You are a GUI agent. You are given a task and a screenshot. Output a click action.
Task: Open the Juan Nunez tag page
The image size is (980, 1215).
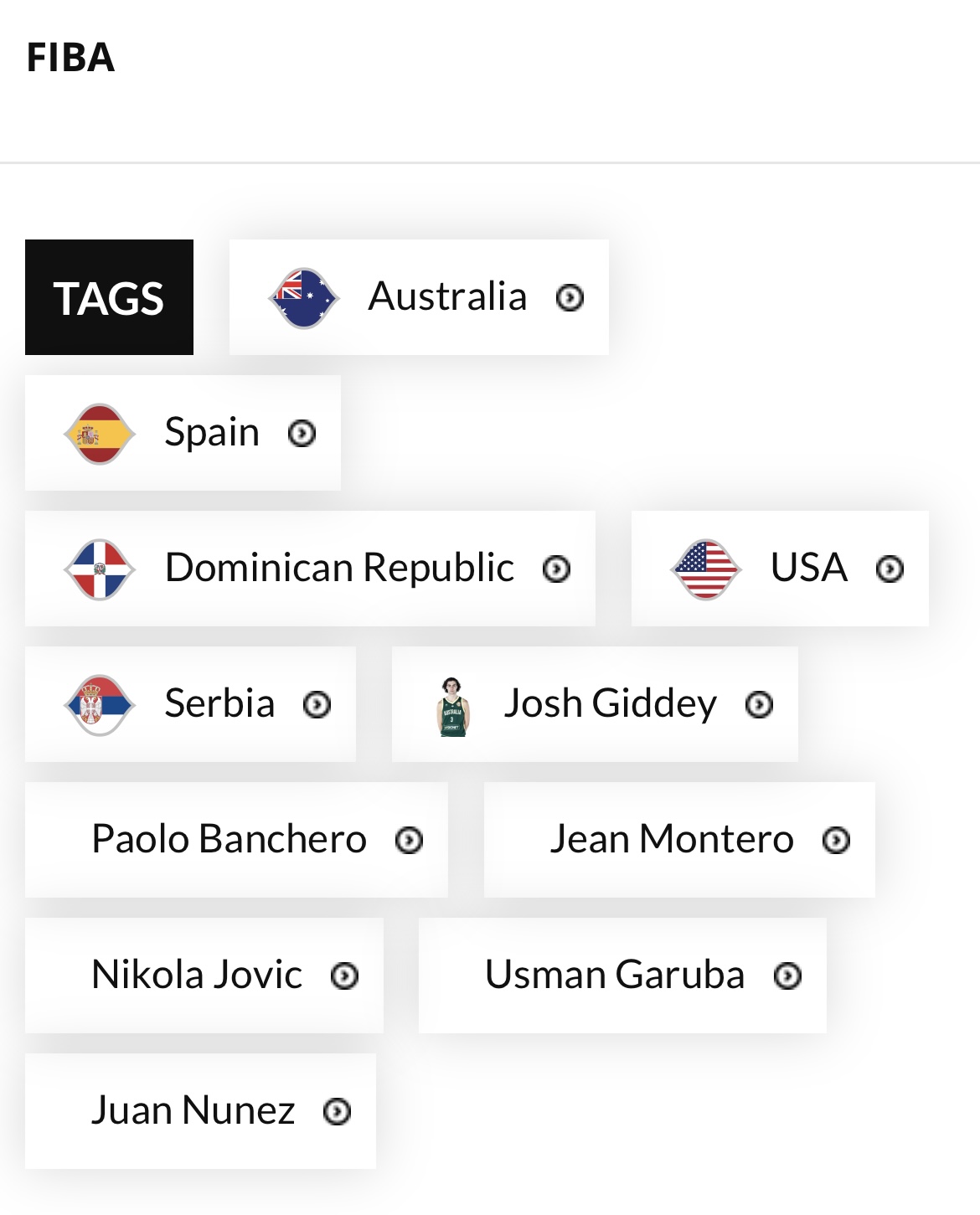pyautogui.click(x=193, y=1110)
